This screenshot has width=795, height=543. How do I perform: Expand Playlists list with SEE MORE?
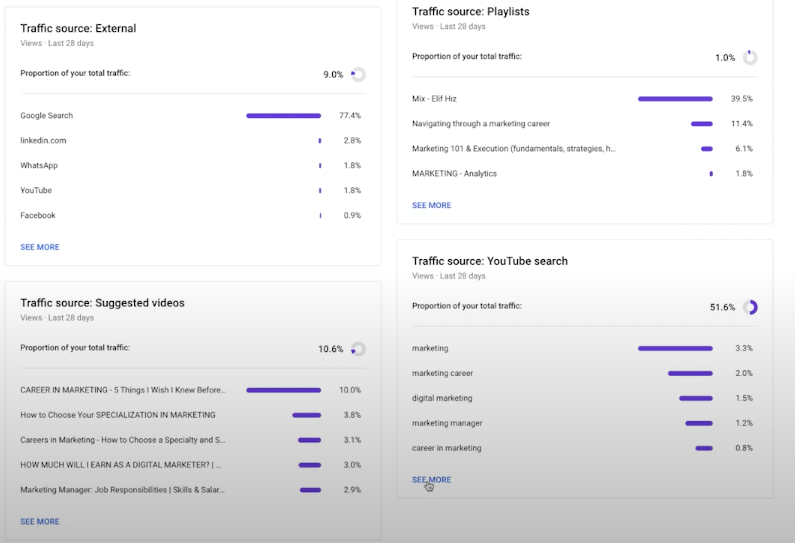click(431, 205)
